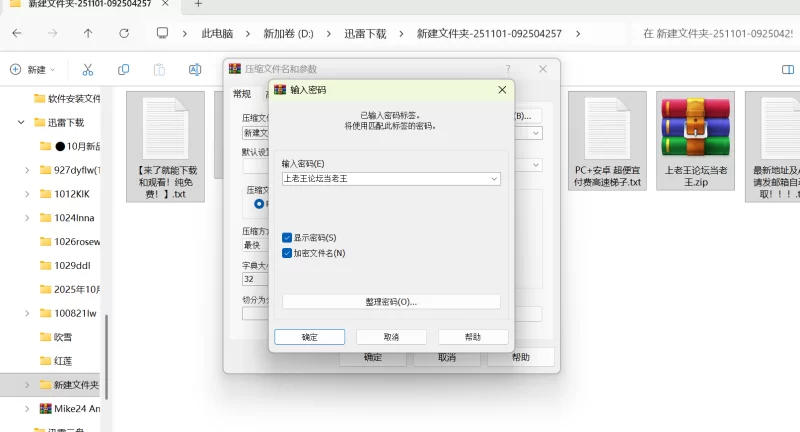Toggle the 显示密码(S) checkbox
800x432 pixels.
coord(287,238)
